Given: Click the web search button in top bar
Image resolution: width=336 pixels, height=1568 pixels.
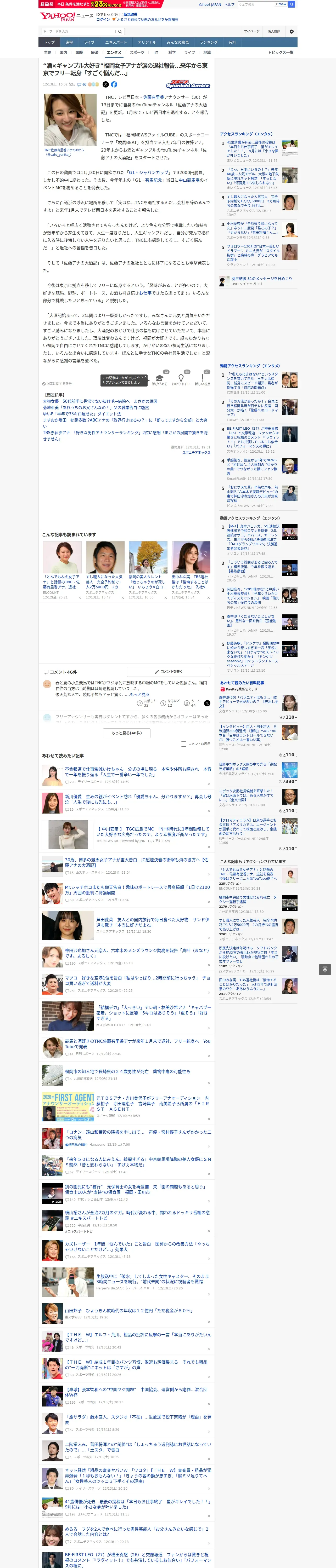Looking at the screenshot, I should tap(291, 4).
